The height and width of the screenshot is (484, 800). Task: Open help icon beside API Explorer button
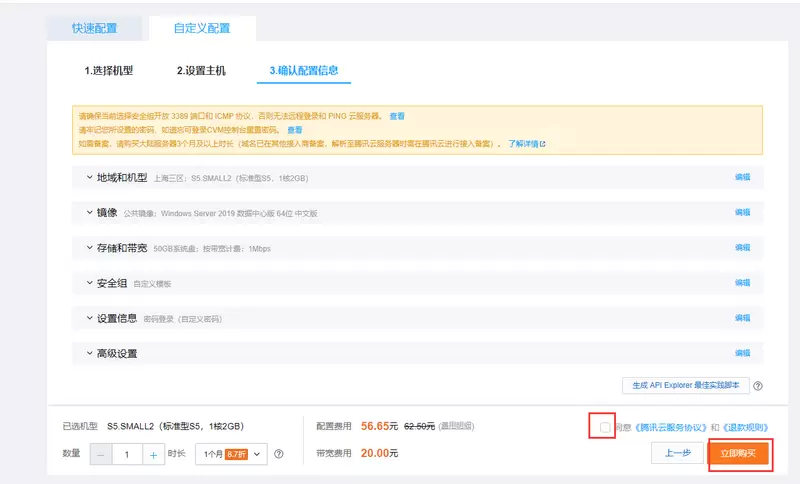758,386
